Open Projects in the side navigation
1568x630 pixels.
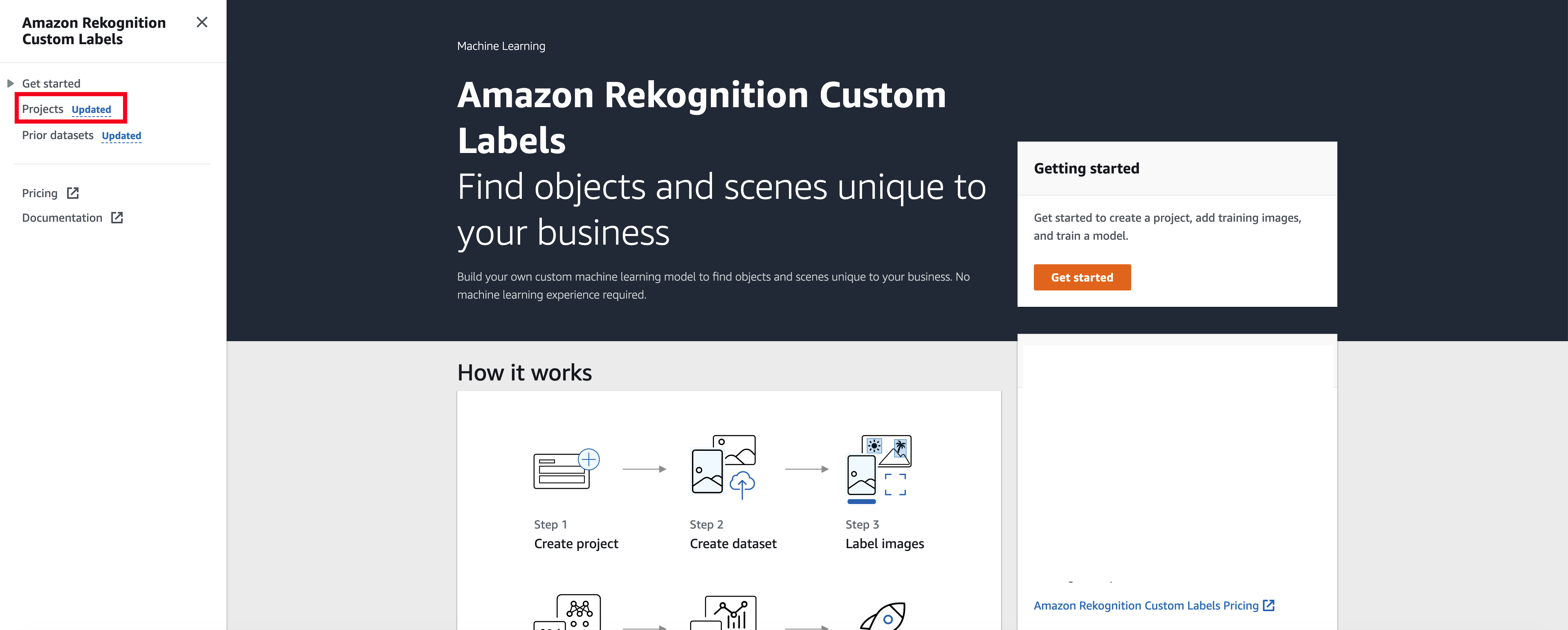(x=43, y=109)
